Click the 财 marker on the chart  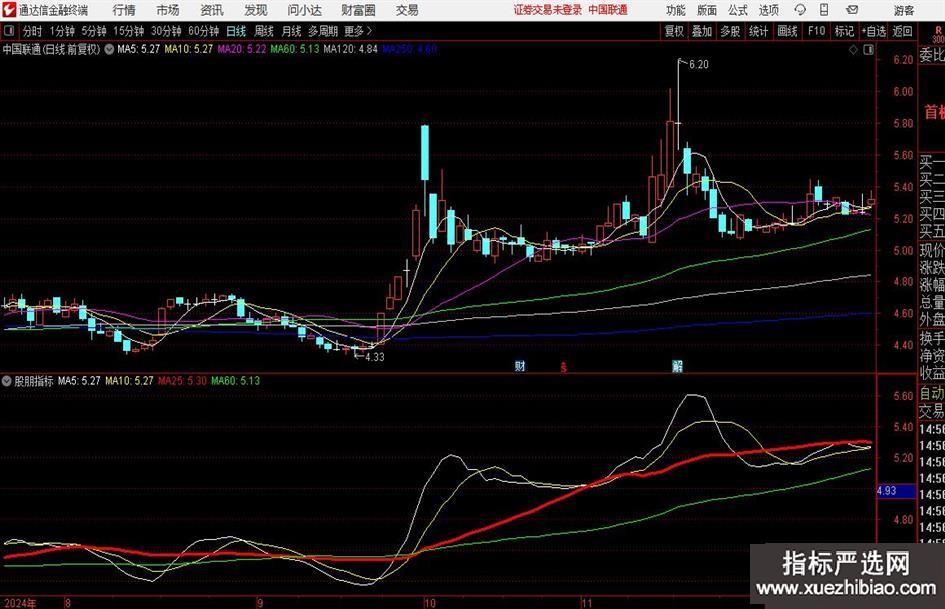pyautogui.click(x=520, y=366)
